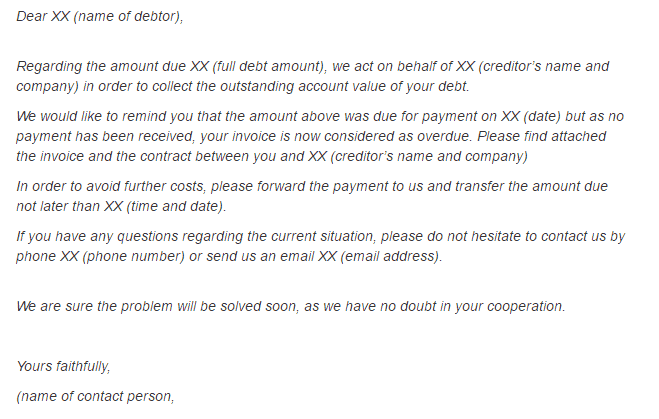The width and height of the screenshot is (659, 419).
Task: Click the 'Dear XX (name of debtor)' greeting
Action: pyautogui.click(x=100, y=16)
